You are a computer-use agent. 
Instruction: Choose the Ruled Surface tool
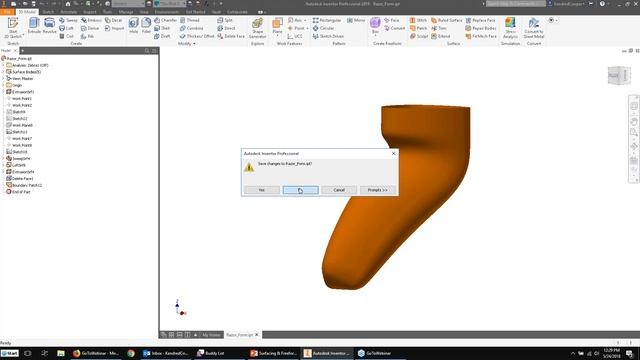point(447,20)
